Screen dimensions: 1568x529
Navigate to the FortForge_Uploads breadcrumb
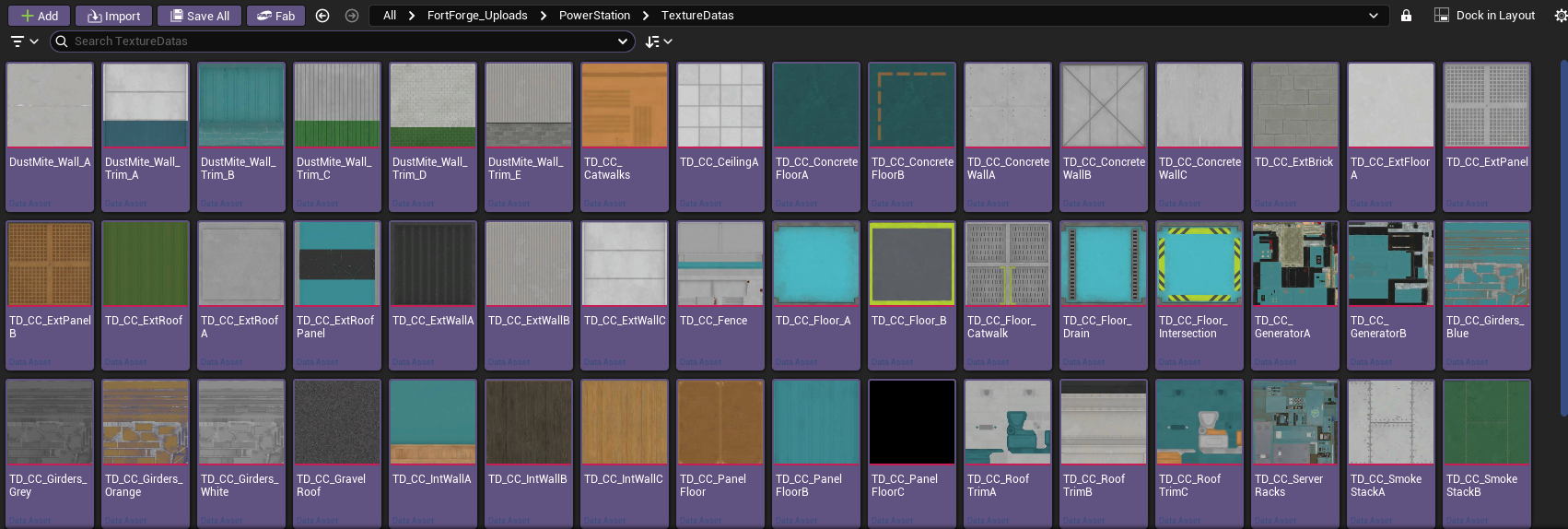(x=477, y=16)
